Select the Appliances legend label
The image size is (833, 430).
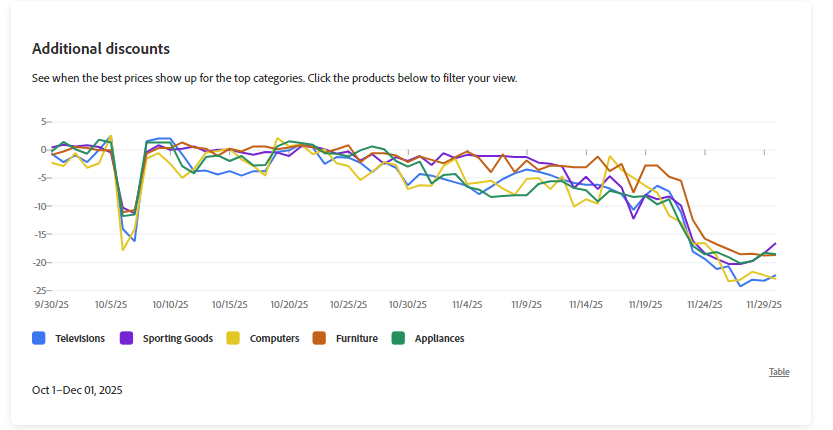tap(440, 339)
